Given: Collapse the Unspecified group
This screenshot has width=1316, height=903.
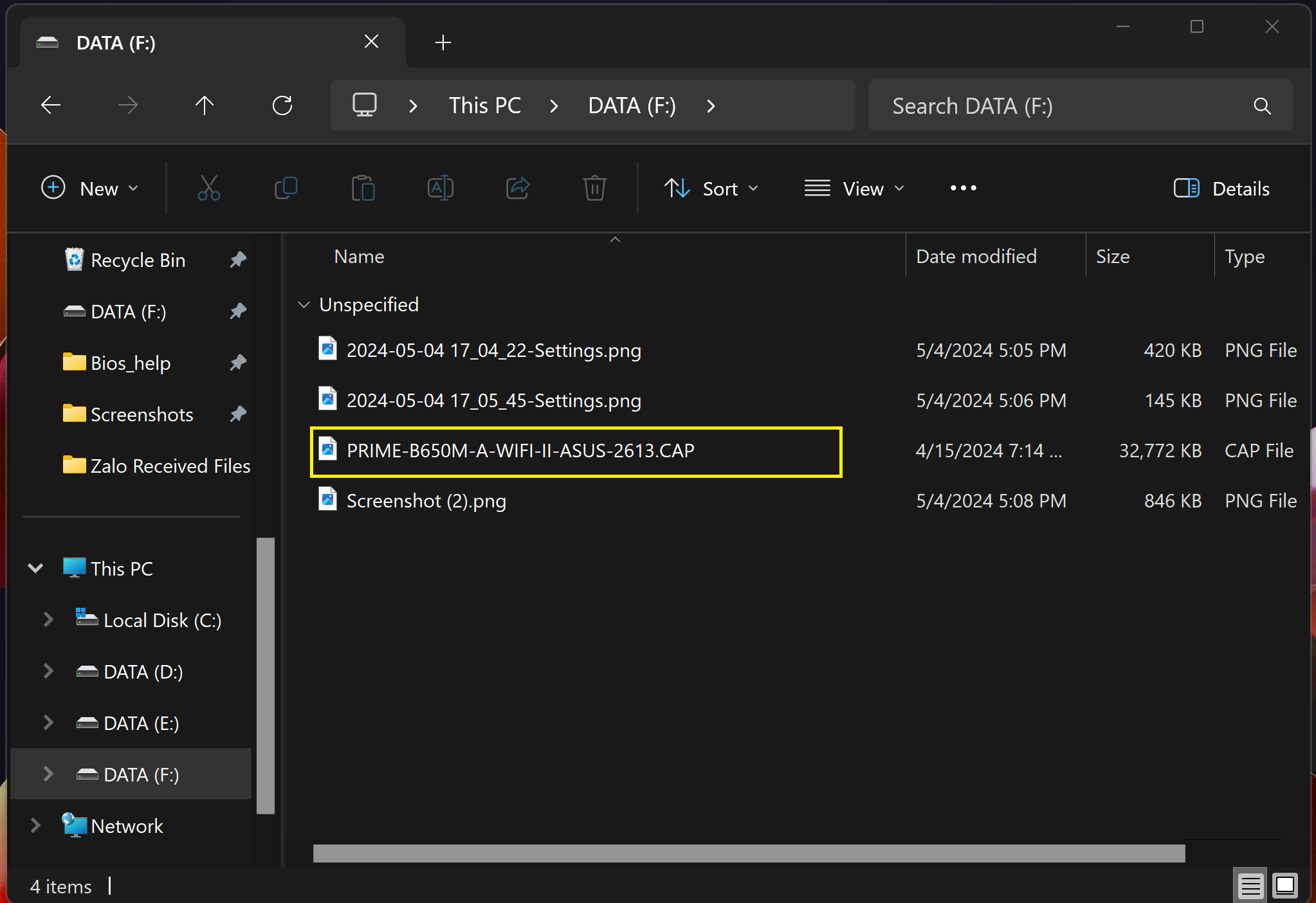Looking at the screenshot, I should [x=304, y=305].
